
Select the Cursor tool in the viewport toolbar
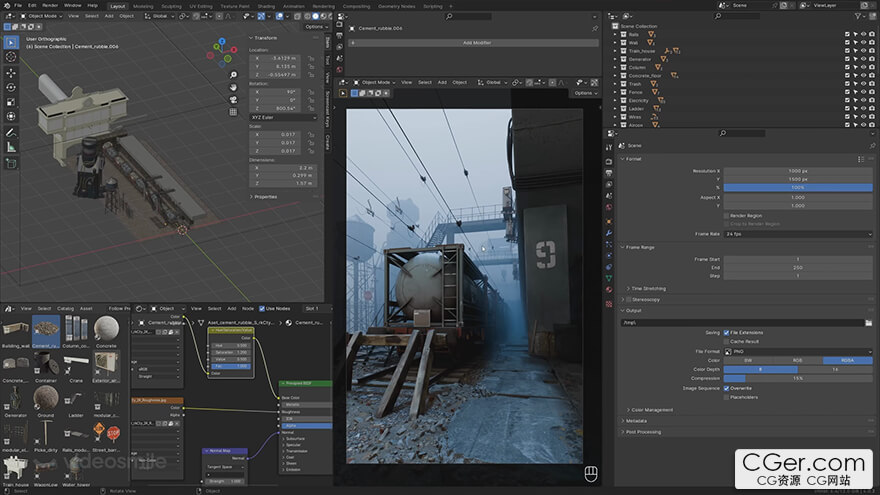(11, 57)
